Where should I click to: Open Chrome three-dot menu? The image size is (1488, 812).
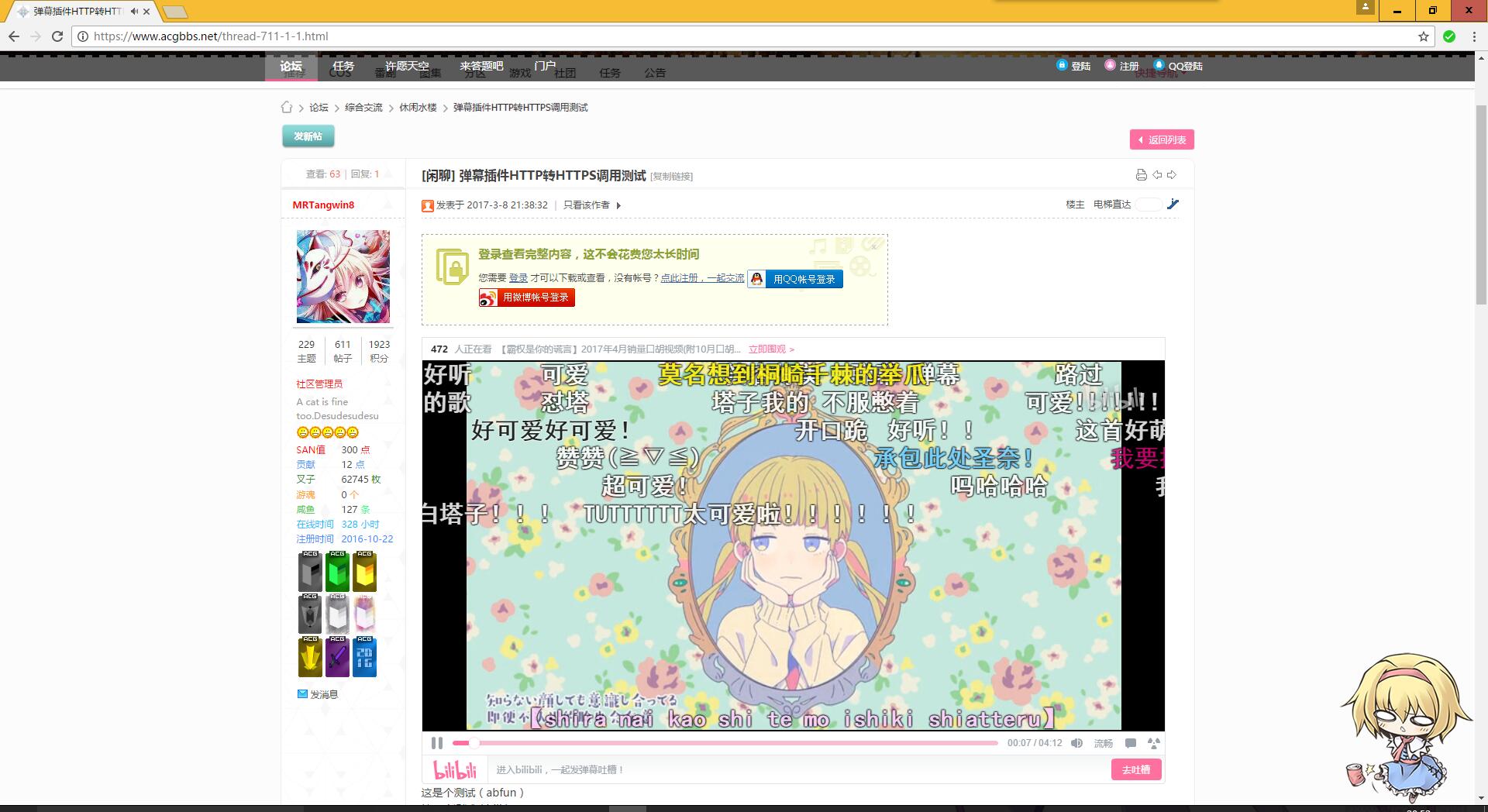[1474, 36]
